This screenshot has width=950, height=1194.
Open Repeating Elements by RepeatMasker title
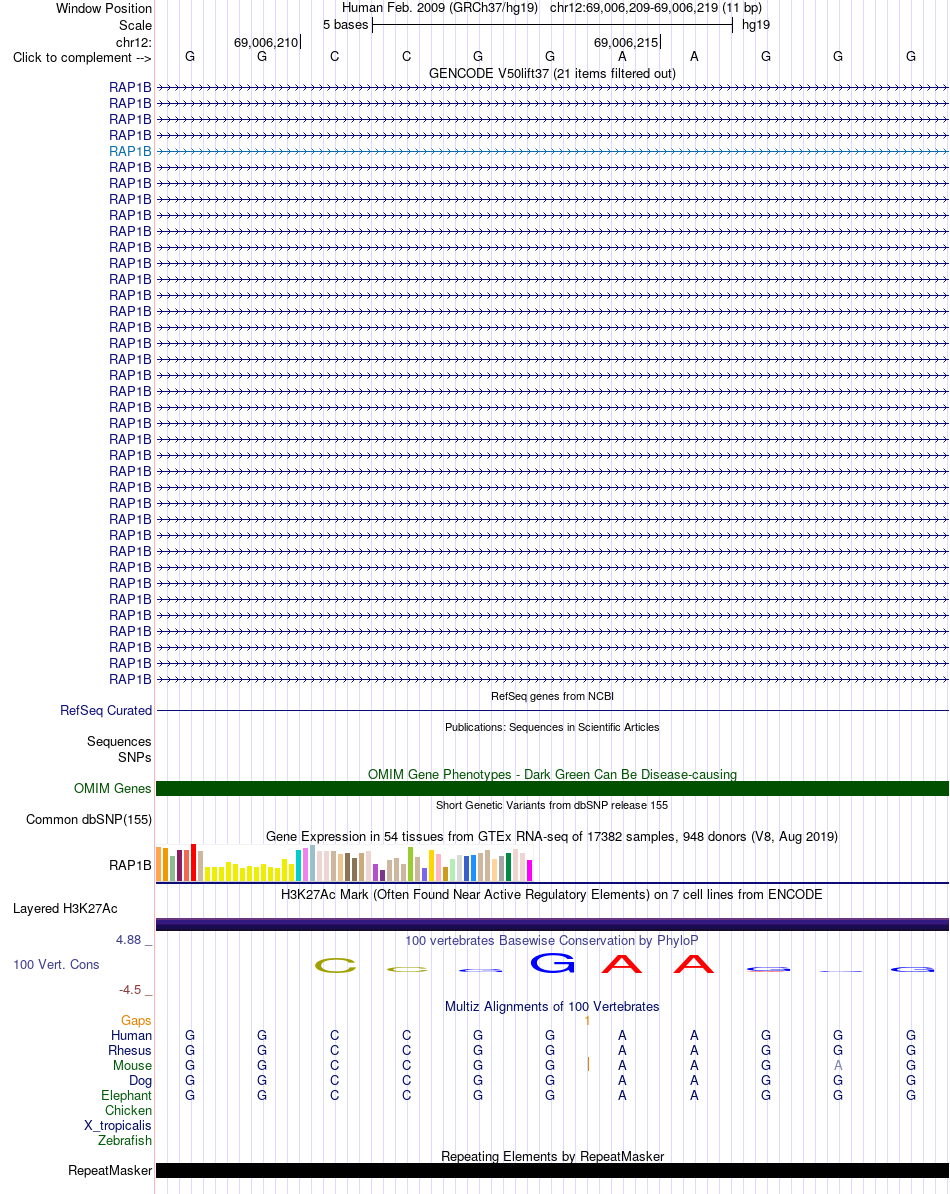point(552,1157)
